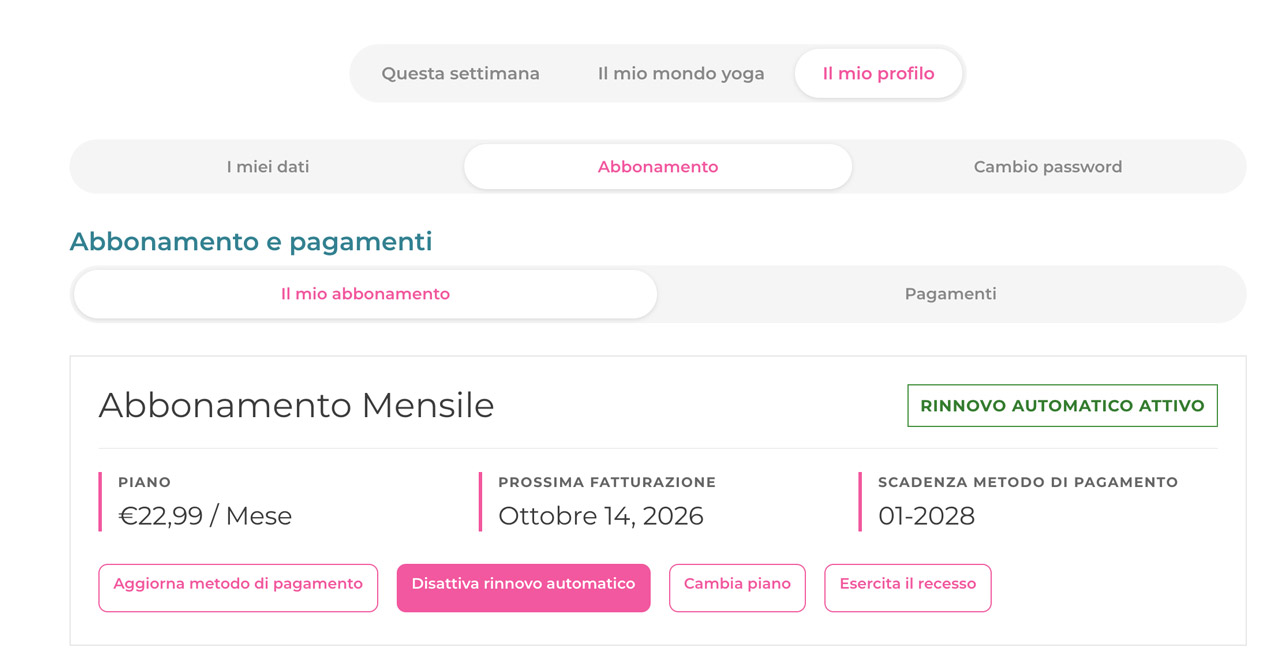The width and height of the screenshot is (1280, 664).
Task: Choose the Cambia piano button
Action: click(737, 588)
